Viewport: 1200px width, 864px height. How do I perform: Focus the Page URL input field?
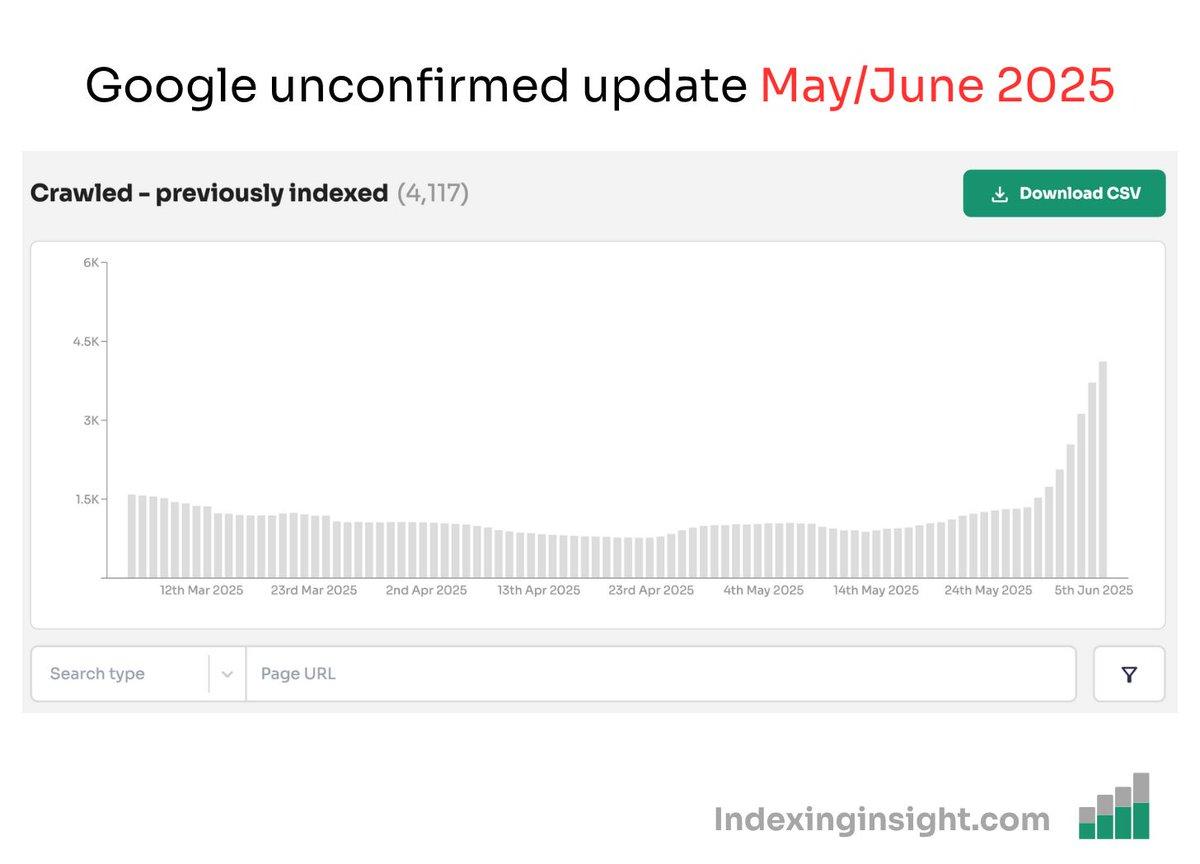click(x=661, y=674)
